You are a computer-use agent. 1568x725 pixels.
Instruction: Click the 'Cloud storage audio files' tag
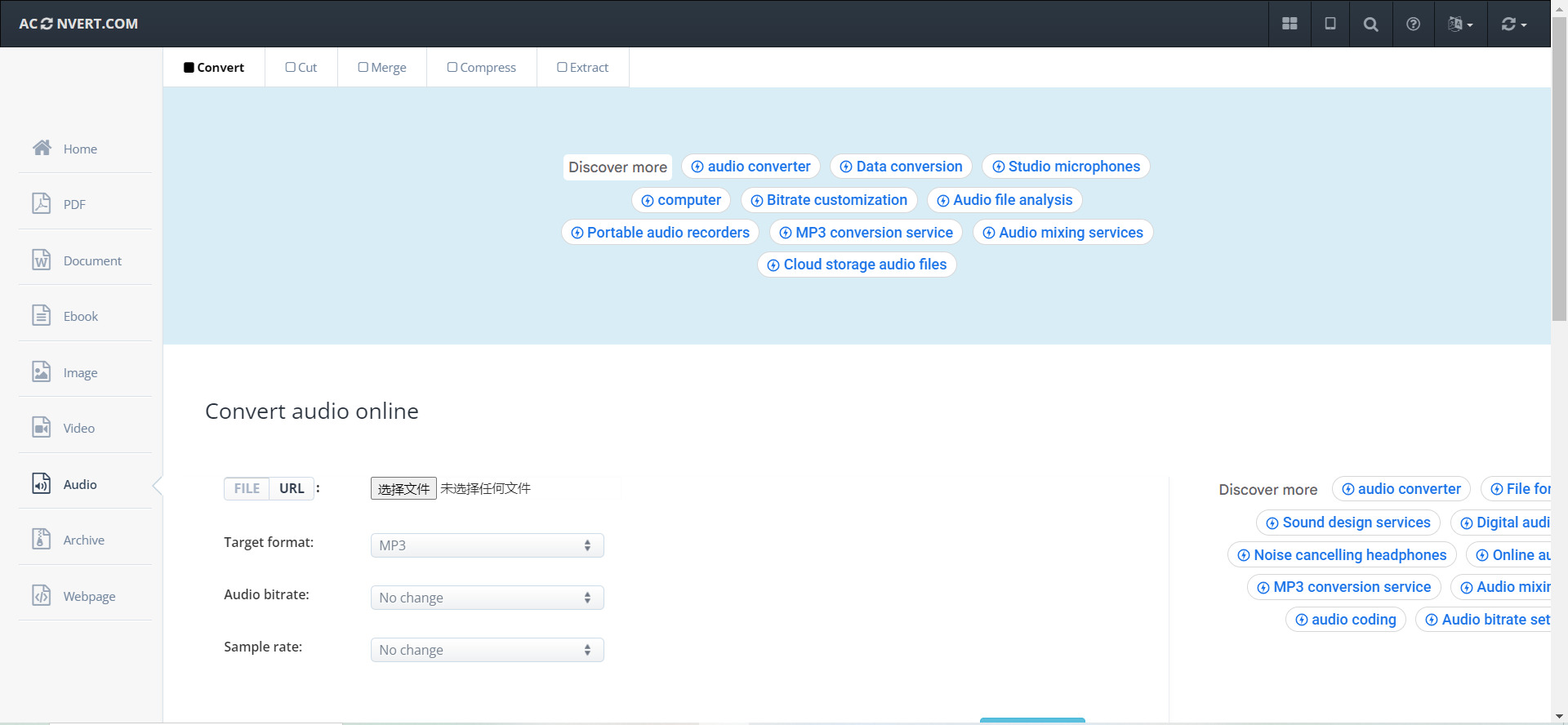(x=857, y=265)
